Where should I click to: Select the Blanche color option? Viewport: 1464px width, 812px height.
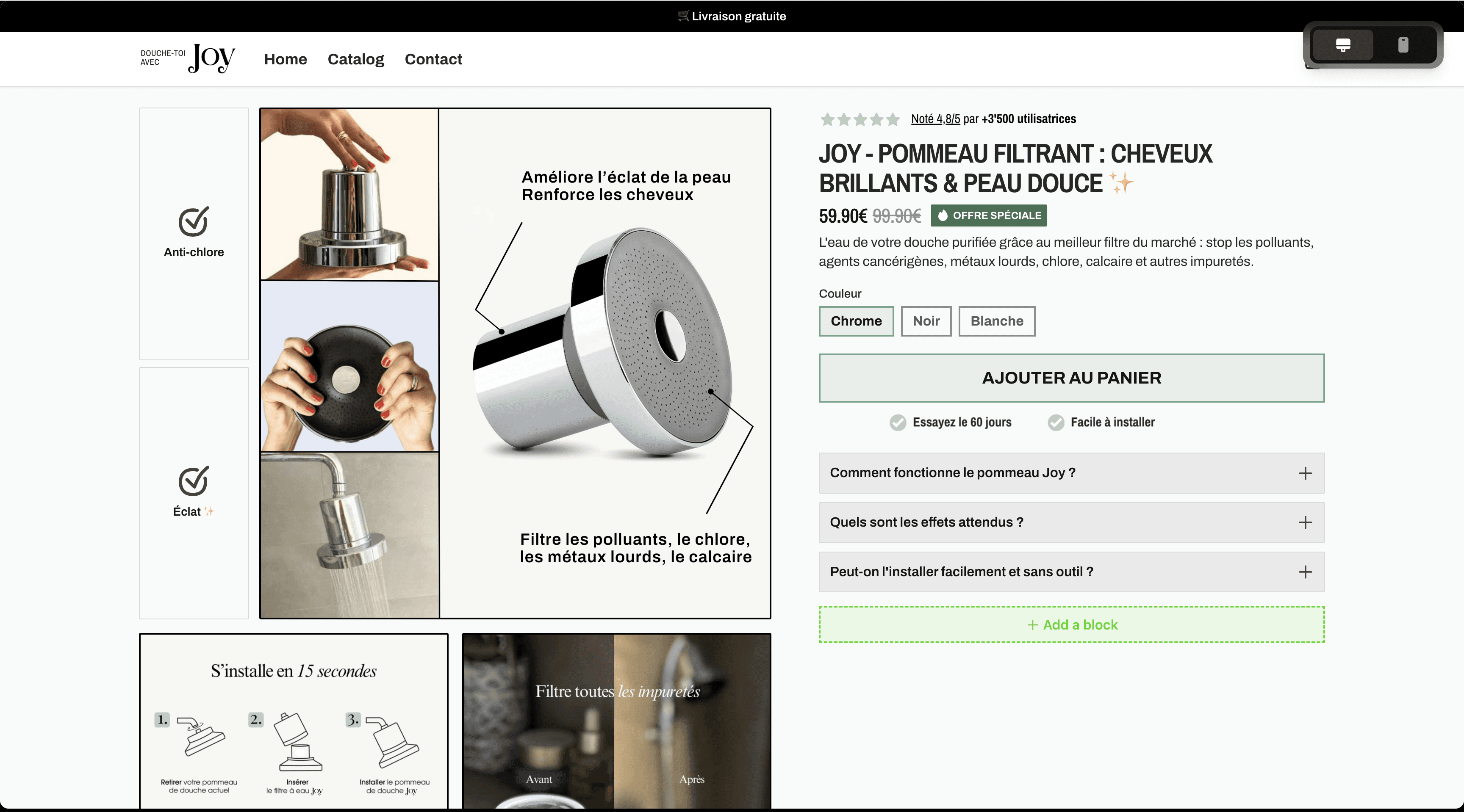(996, 321)
